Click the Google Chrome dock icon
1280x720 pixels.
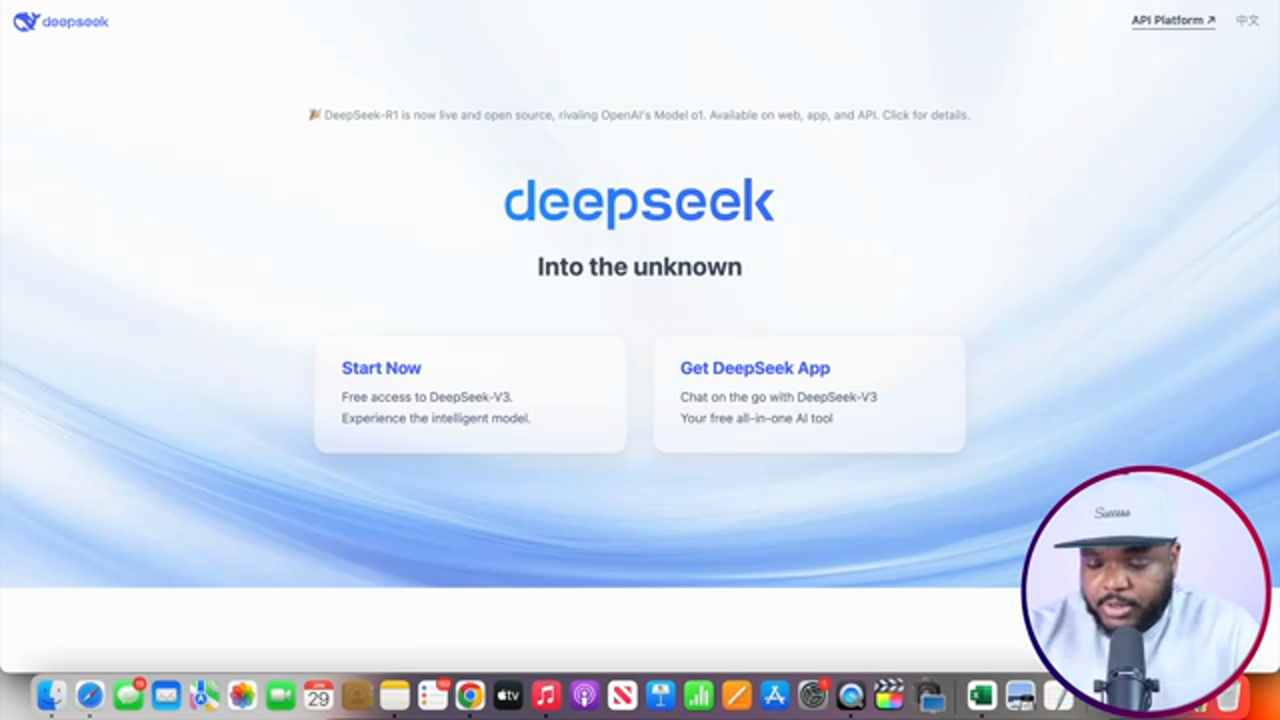[x=470, y=695]
